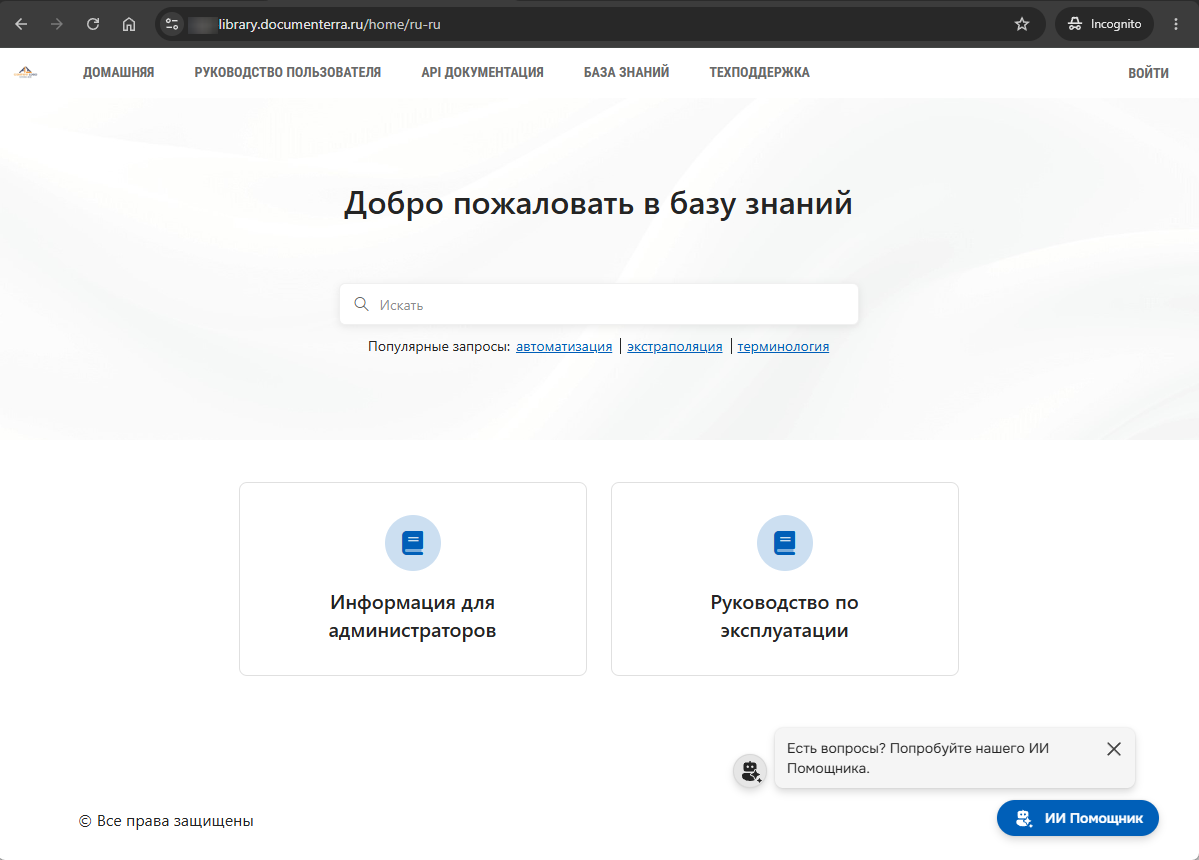The height and width of the screenshot is (860, 1199).
Task: Select popular query автоматизация
Action: 564,346
